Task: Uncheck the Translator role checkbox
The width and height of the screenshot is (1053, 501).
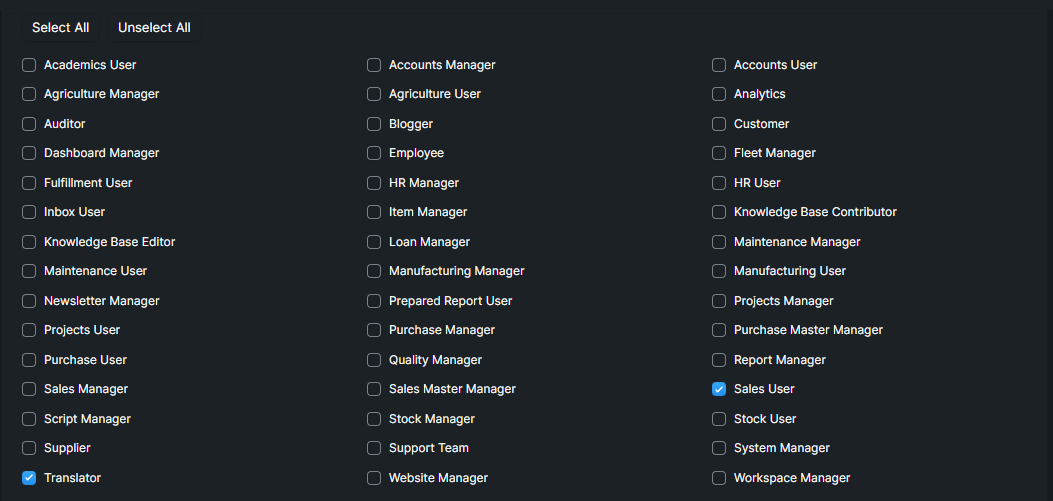Action: coord(29,477)
